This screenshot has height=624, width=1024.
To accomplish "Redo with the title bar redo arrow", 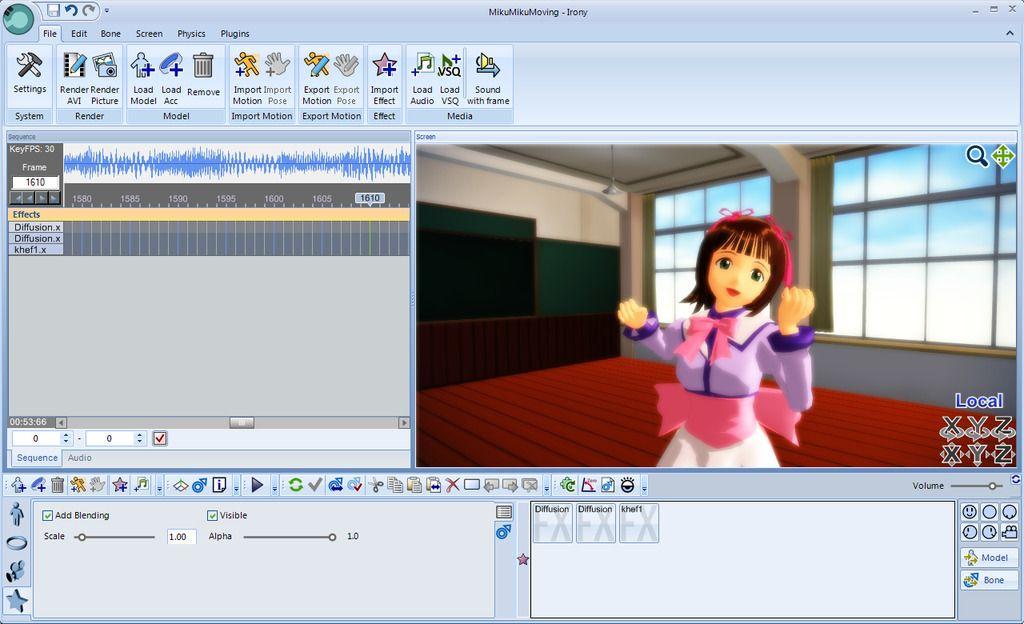I will (x=89, y=10).
